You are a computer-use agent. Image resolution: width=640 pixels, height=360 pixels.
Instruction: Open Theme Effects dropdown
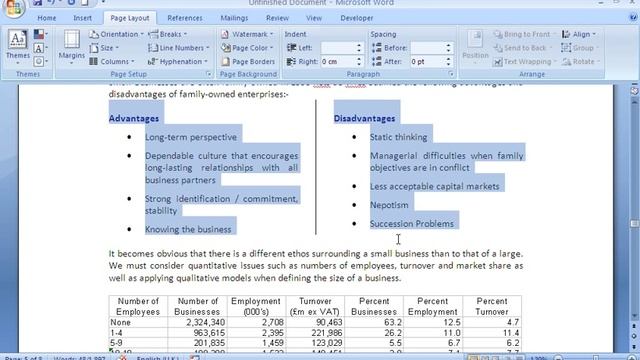40,62
